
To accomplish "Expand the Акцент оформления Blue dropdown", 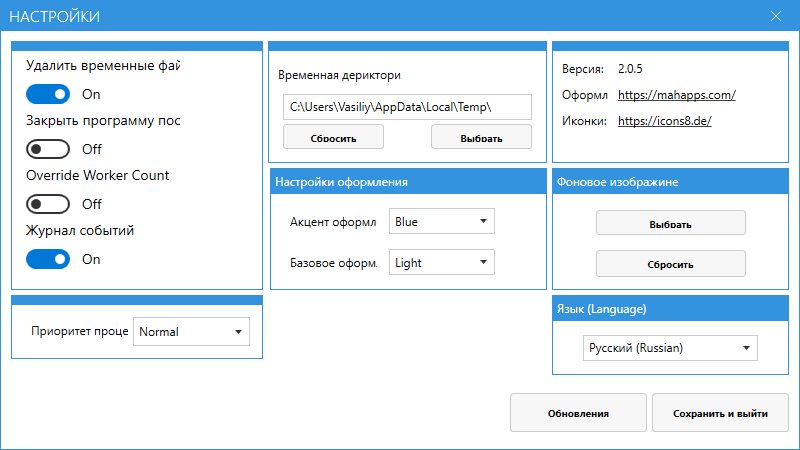I will click(442, 221).
